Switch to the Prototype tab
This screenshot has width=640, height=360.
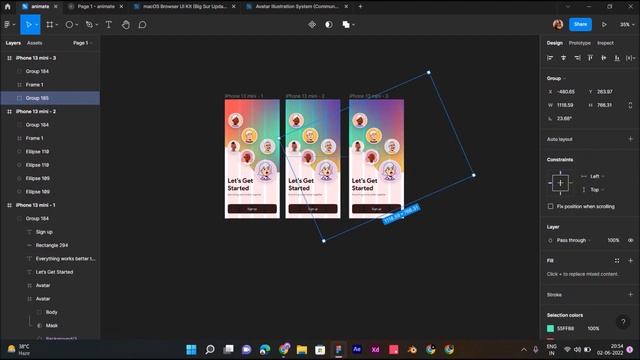coord(580,43)
